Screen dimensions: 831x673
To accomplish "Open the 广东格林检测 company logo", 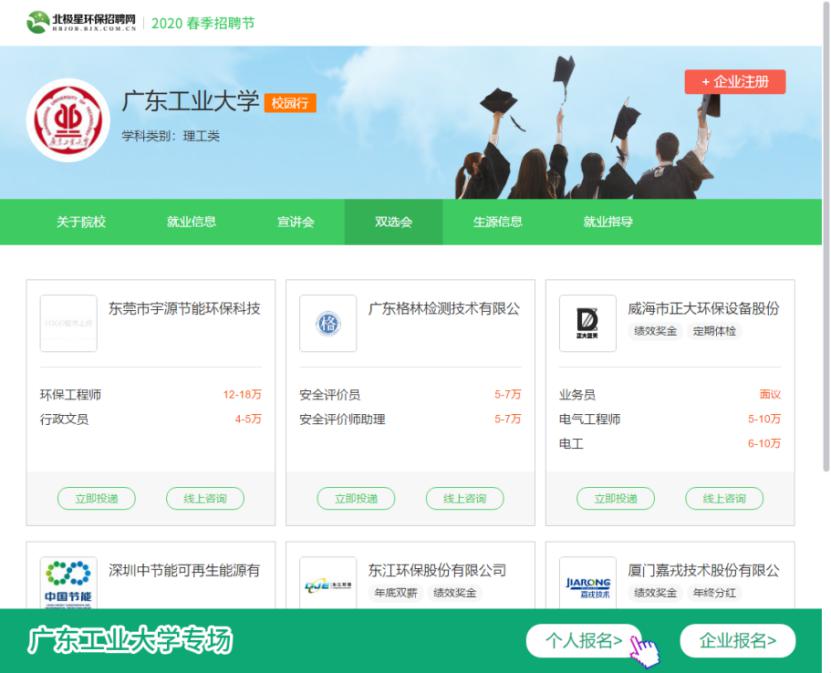I will tap(327, 323).
